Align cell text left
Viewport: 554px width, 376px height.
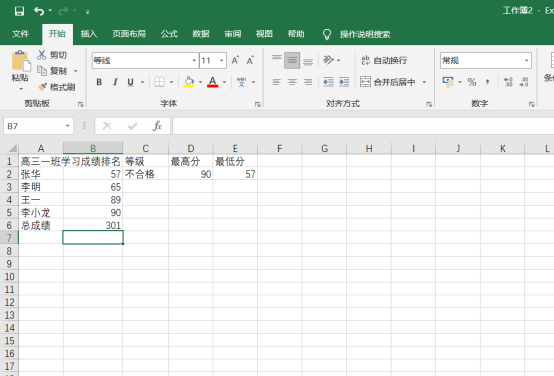[276, 82]
